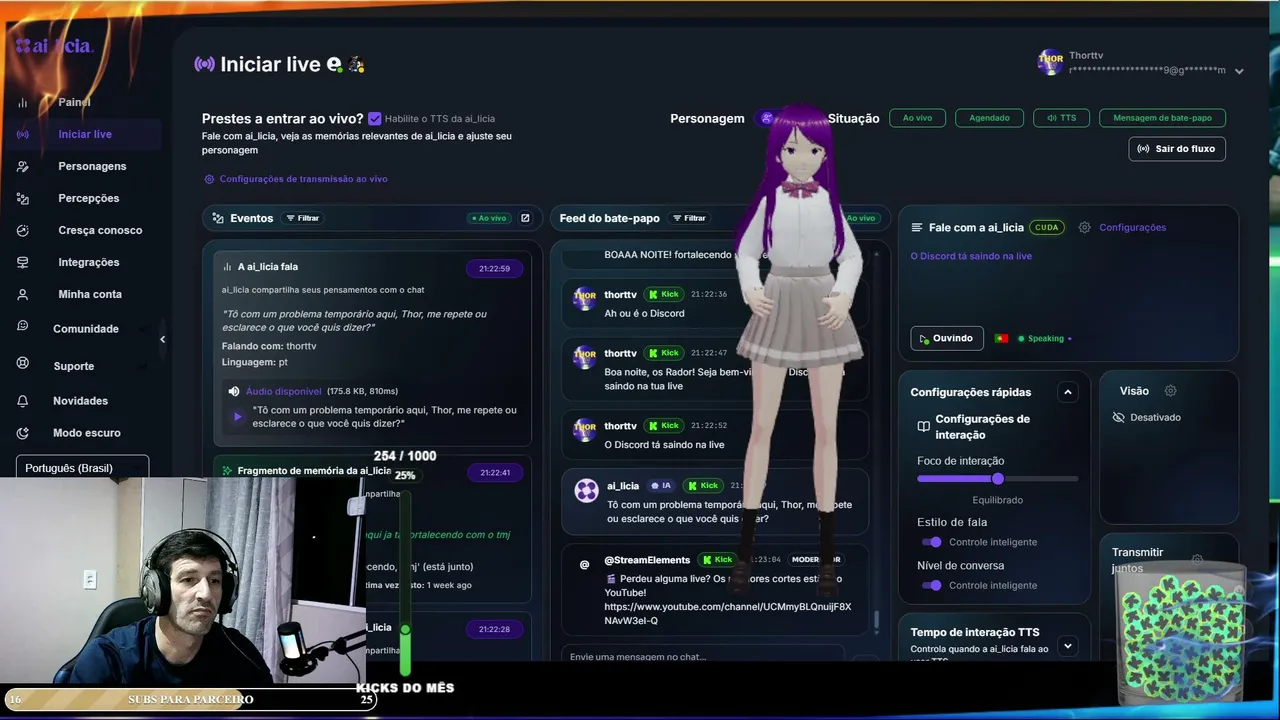The width and height of the screenshot is (1280, 720).
Task: Toggle Ao vivo badge in Eventos header
Action: pyautogui.click(x=489, y=218)
